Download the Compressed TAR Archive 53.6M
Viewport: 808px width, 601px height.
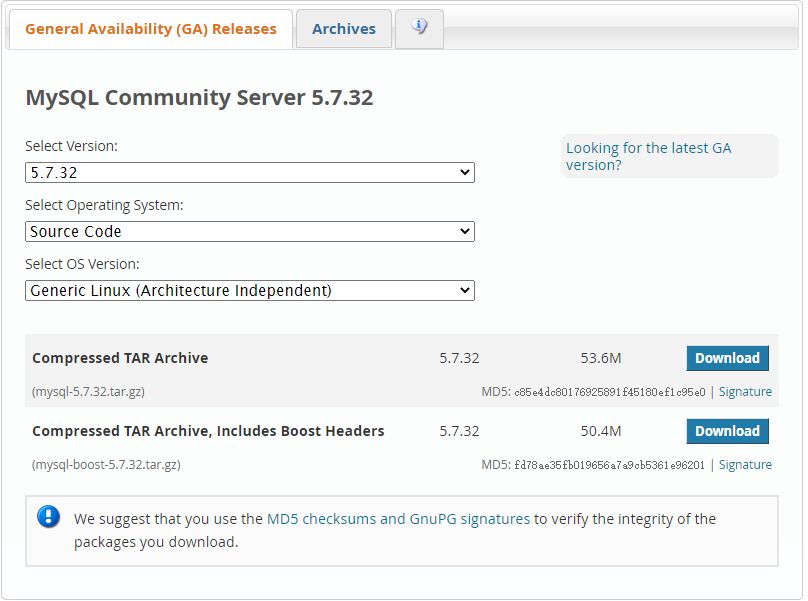pyautogui.click(x=727, y=358)
